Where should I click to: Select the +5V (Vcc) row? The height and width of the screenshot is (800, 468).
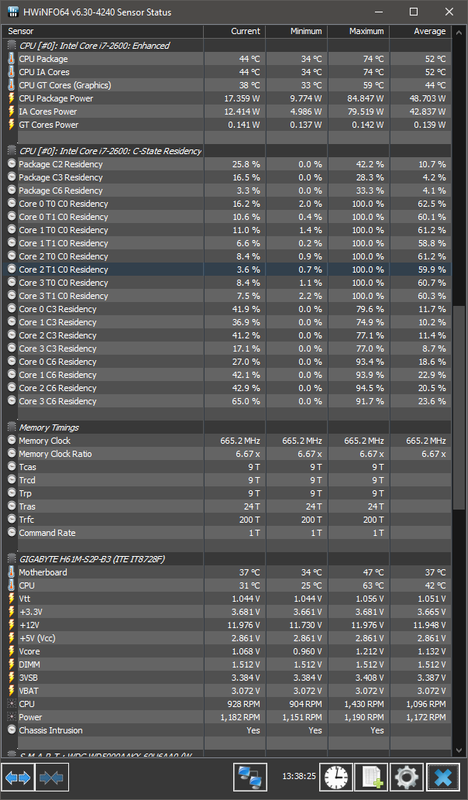pyautogui.click(x=227, y=638)
